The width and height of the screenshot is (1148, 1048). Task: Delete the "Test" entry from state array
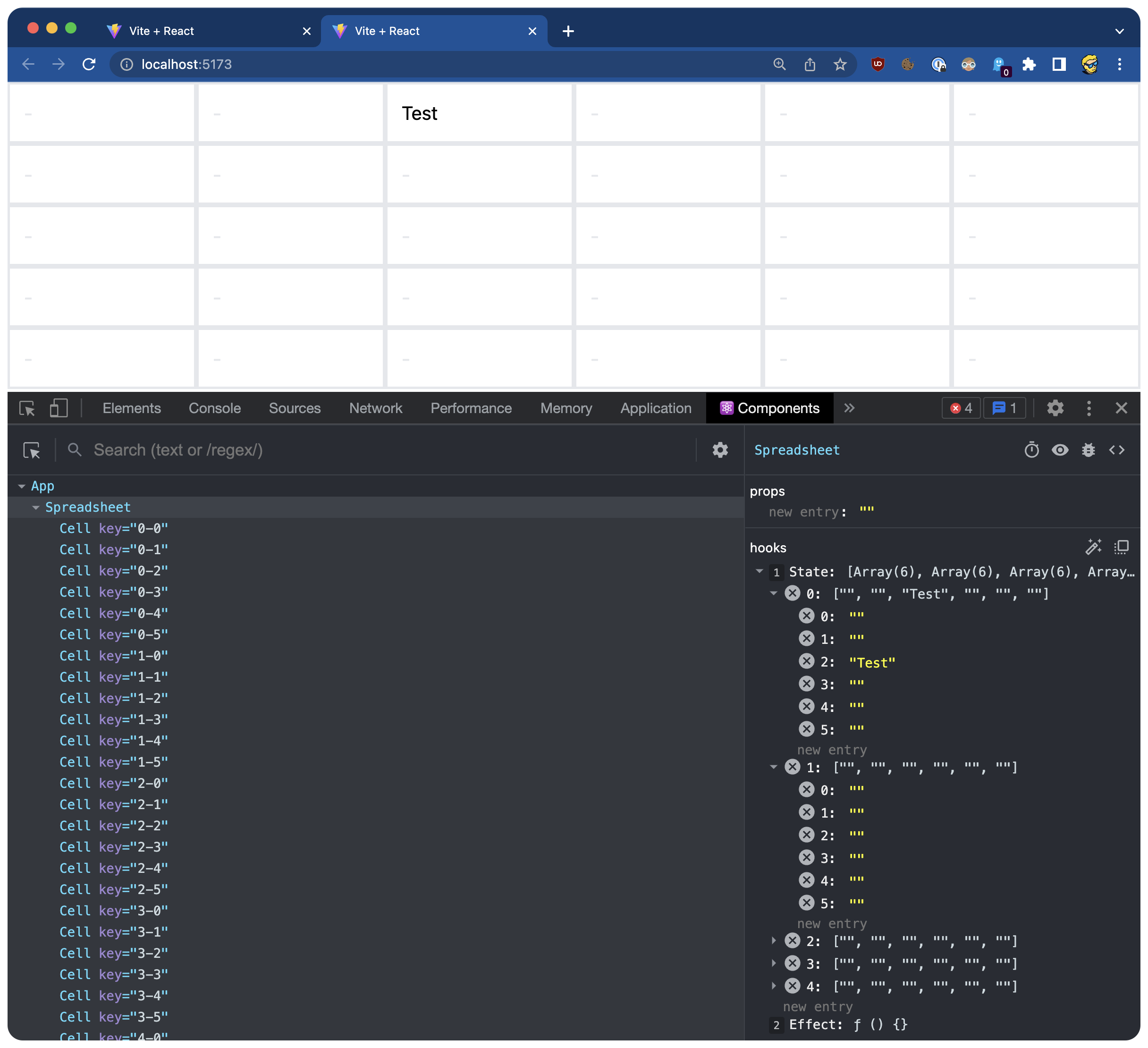pyautogui.click(x=806, y=661)
